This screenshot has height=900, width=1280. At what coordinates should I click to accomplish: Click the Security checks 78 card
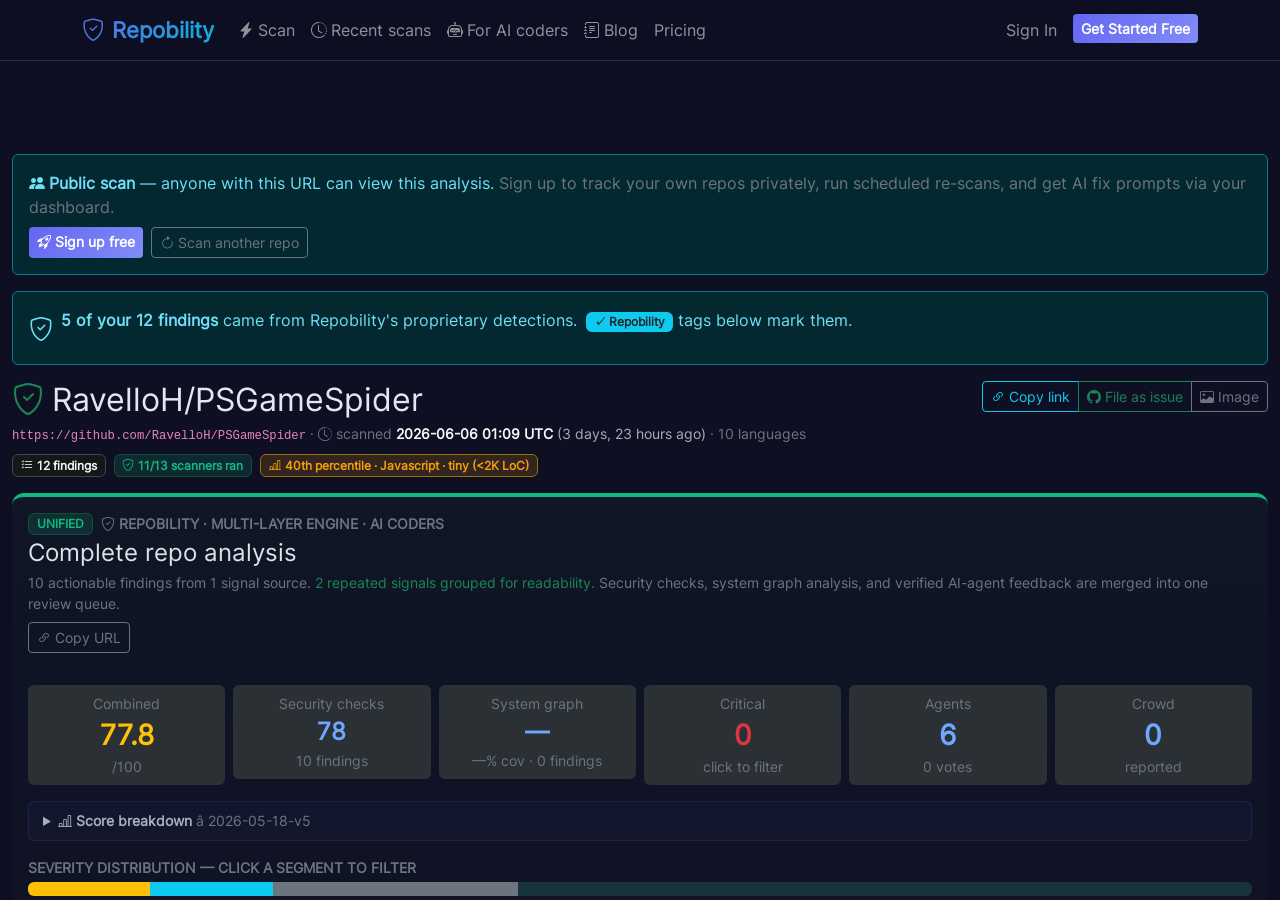click(332, 732)
